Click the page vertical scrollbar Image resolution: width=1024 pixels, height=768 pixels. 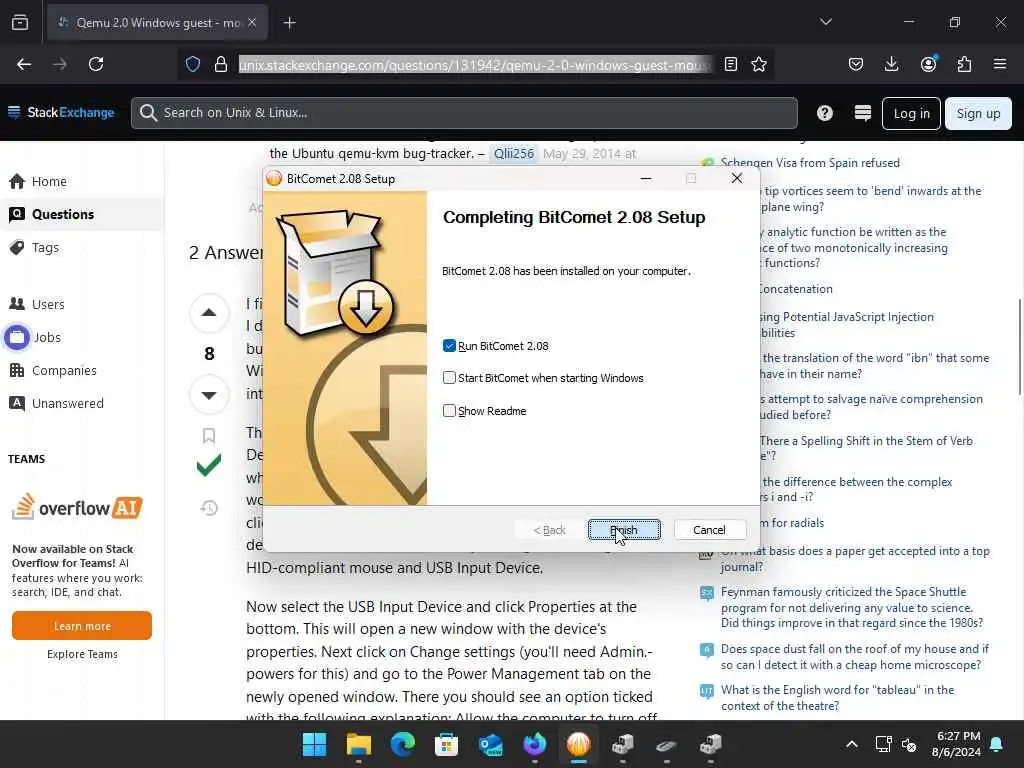1019,346
